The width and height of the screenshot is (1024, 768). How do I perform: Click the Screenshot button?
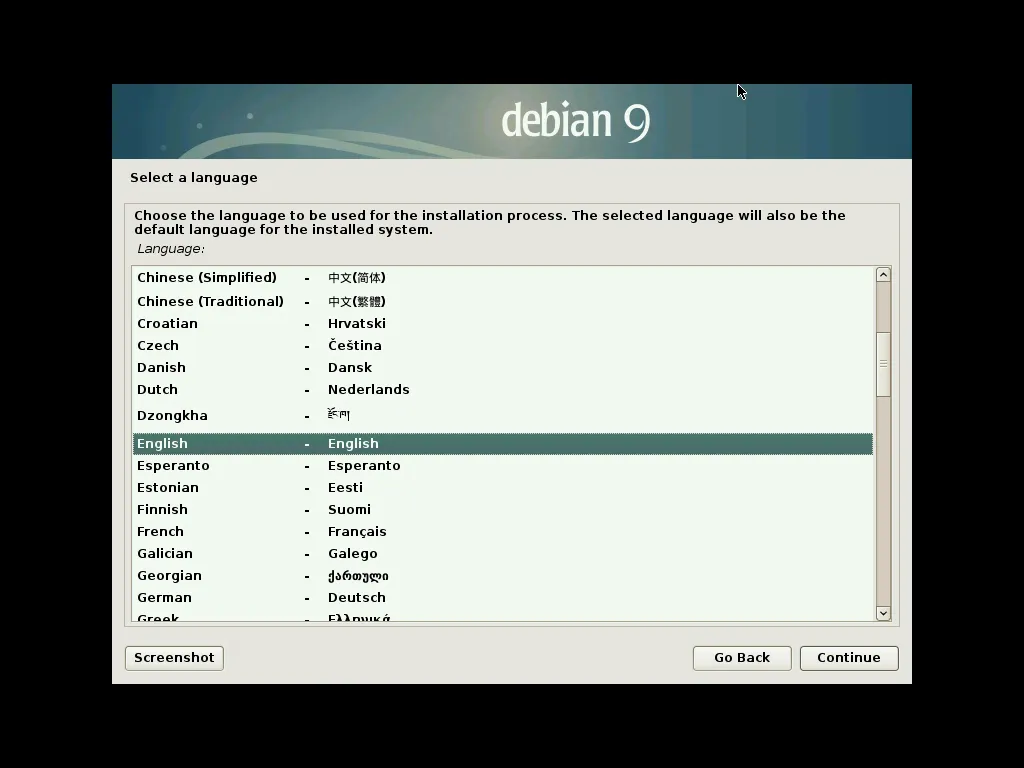pyautogui.click(x=174, y=658)
